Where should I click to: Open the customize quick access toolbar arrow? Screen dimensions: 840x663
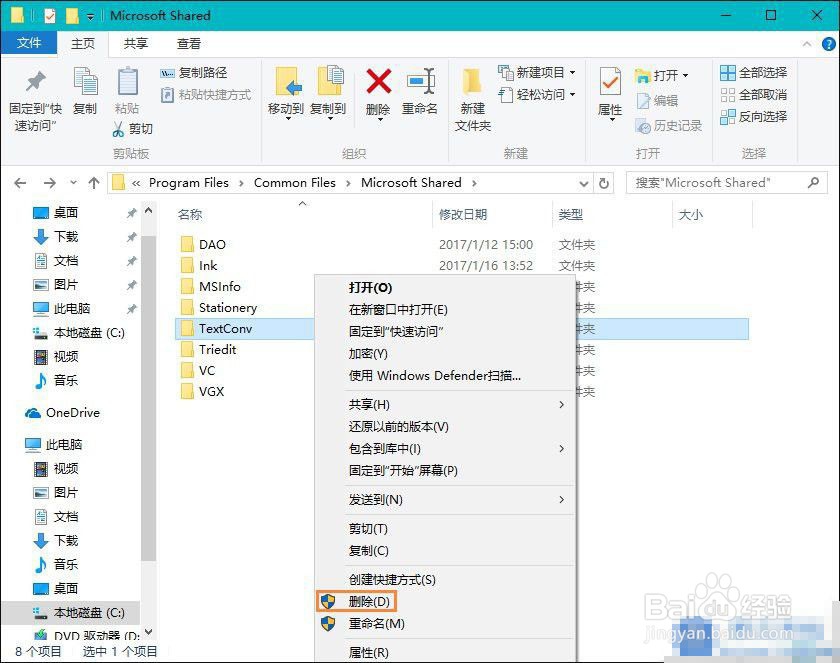pos(91,17)
